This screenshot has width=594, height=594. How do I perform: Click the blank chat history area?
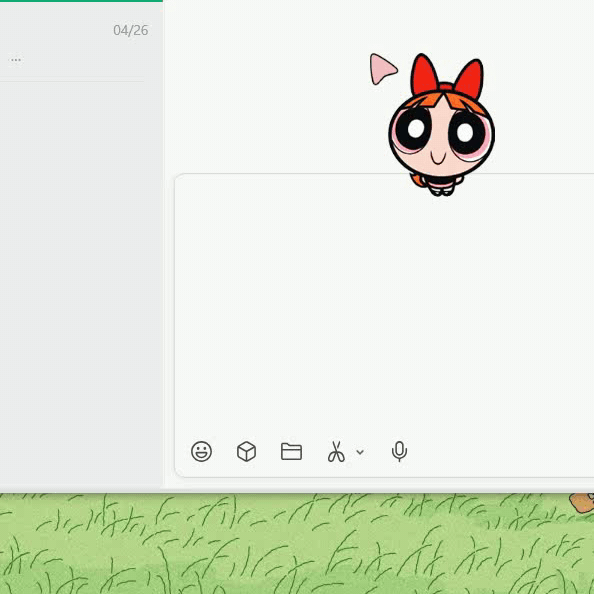click(x=265, y=87)
